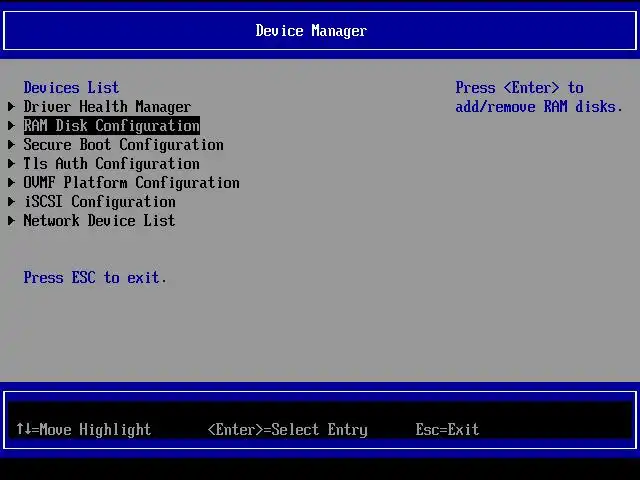The width and height of the screenshot is (640, 480).
Task: Click the arrow beside Driver Health Manager
Action: click(x=11, y=107)
